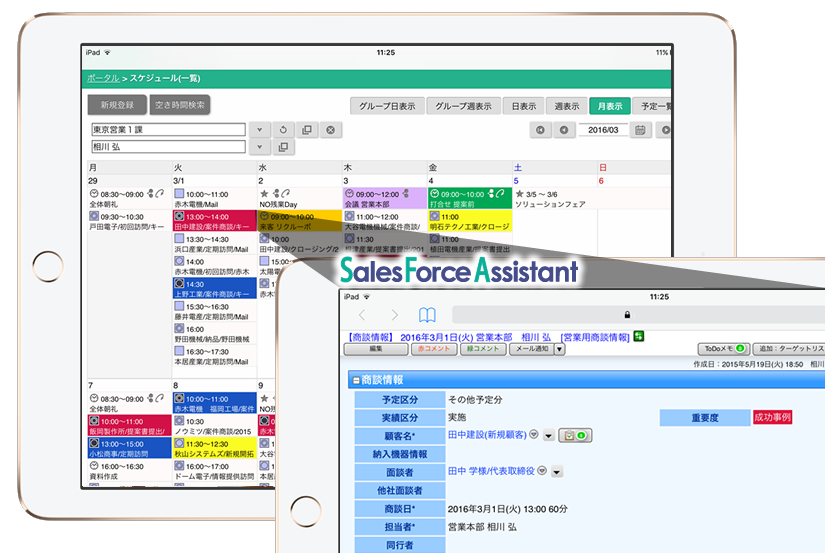Open Safari bookmarks book icon
825x553 pixels.
pos(427,315)
